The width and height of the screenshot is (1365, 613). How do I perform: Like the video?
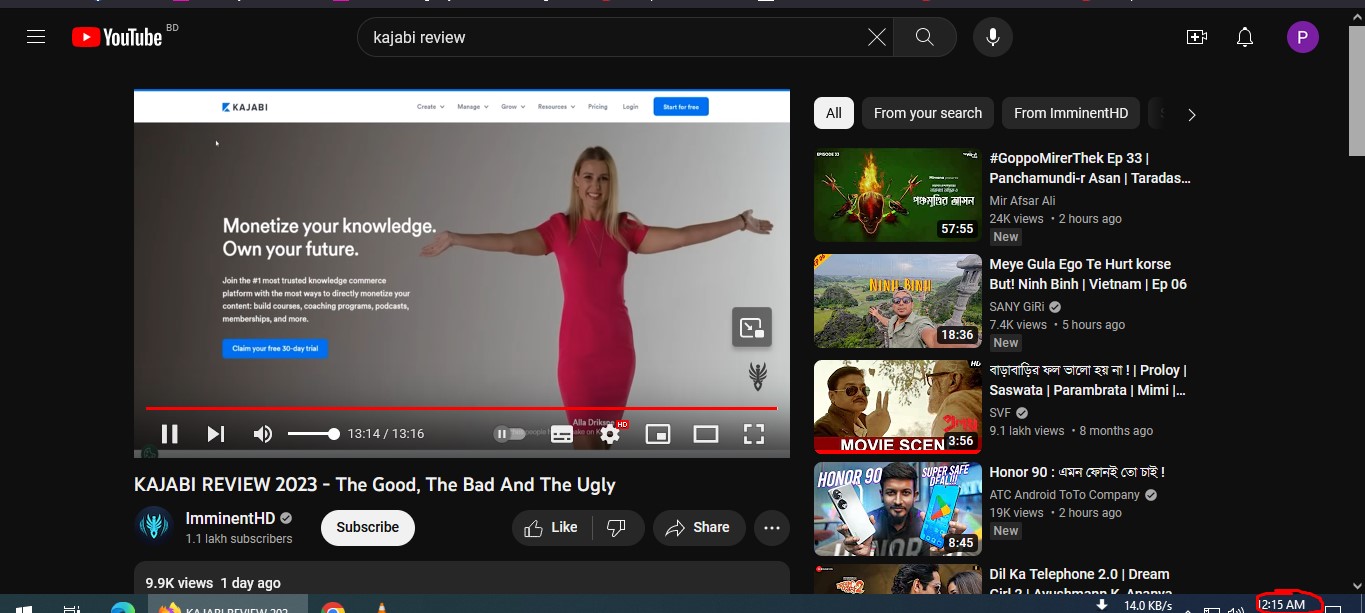tap(551, 527)
